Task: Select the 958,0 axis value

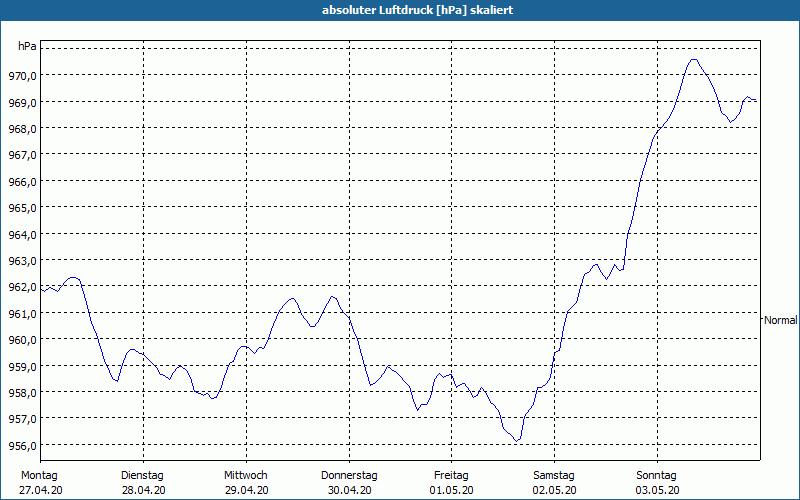Action: pyautogui.click(x=22, y=393)
